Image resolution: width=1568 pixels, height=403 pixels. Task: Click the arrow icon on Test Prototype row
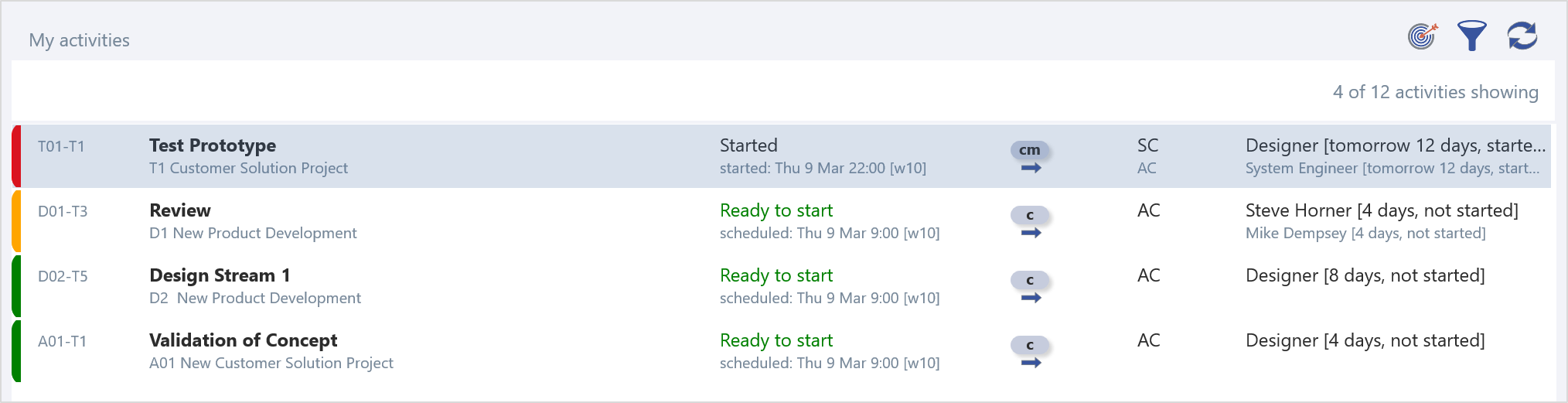tap(1031, 168)
